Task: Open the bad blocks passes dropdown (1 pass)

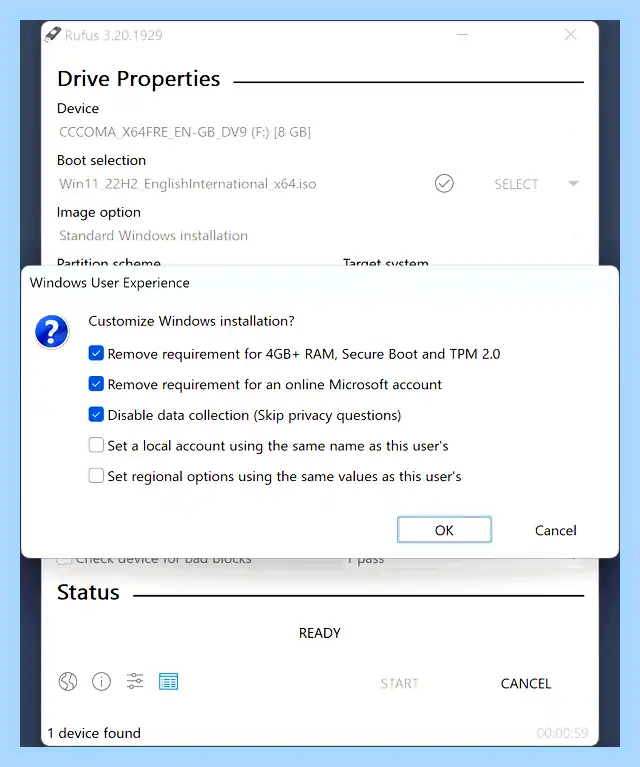Action: [463, 560]
